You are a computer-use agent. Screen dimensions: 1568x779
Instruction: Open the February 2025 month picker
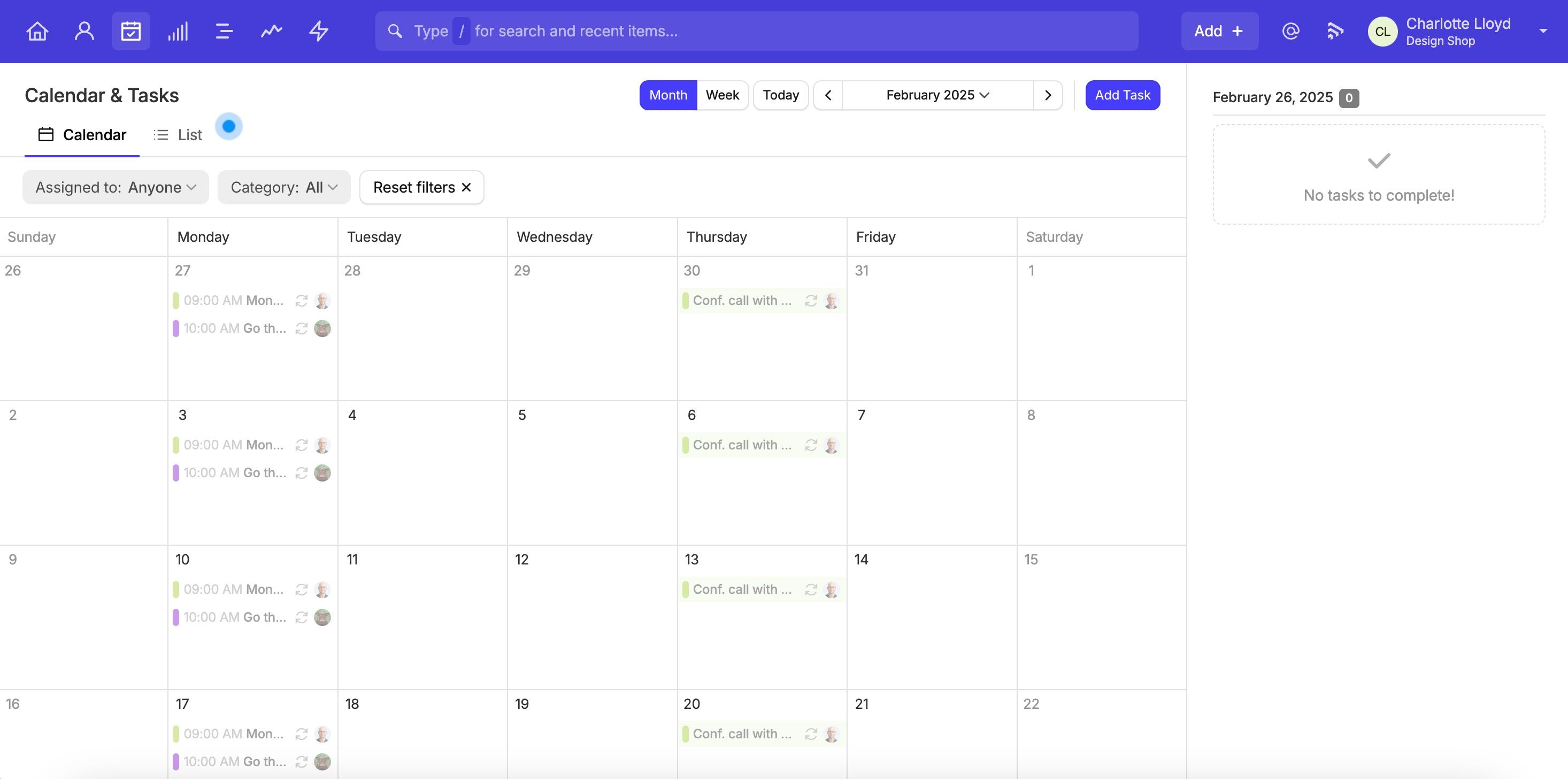click(937, 95)
